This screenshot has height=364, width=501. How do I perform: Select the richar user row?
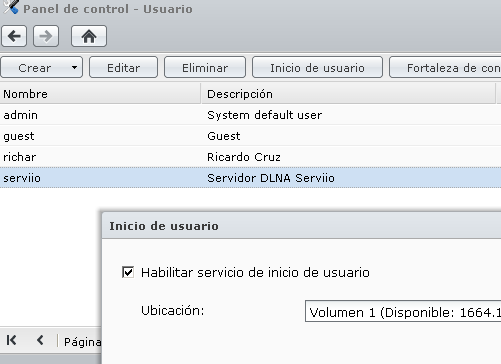pos(250,157)
